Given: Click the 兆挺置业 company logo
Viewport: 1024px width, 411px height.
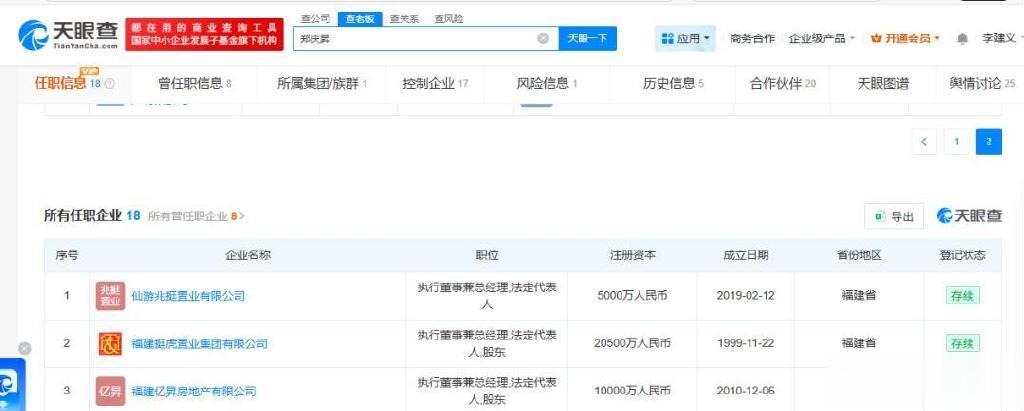Looking at the screenshot, I should tap(110, 296).
